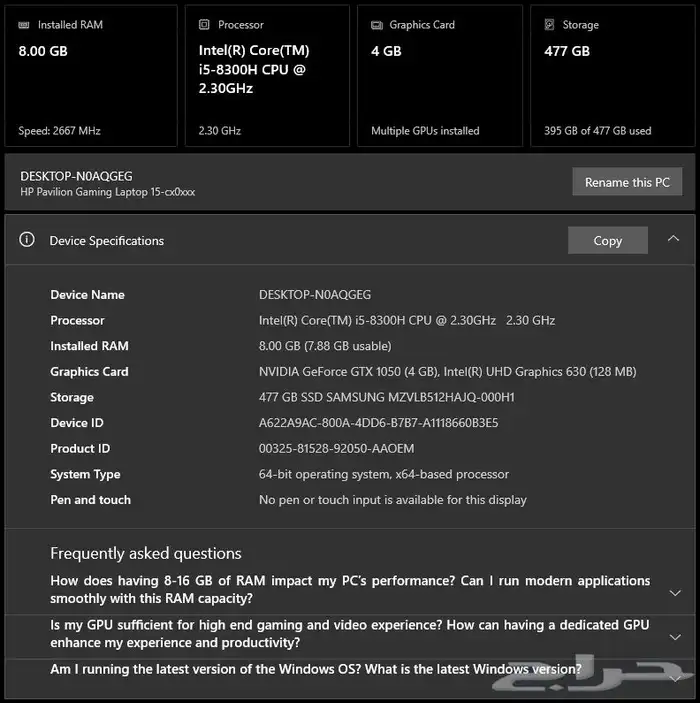The image size is (700, 703).
Task: Open the Graphics Card 4 GB card
Action: pyautogui.click(x=440, y=76)
